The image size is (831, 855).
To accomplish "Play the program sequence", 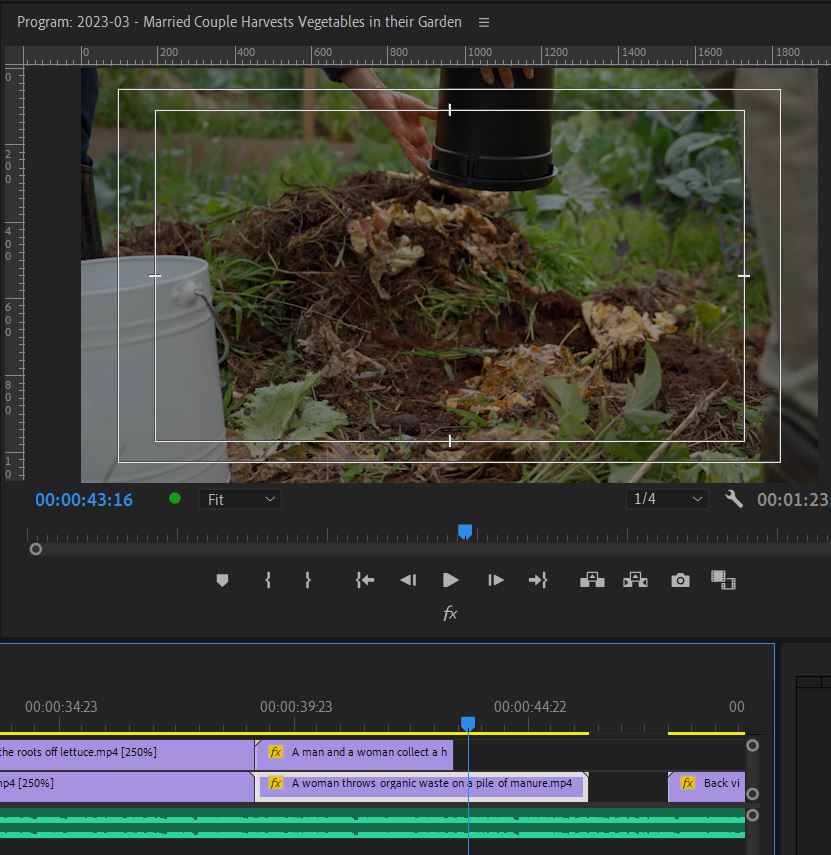I will coord(450,580).
